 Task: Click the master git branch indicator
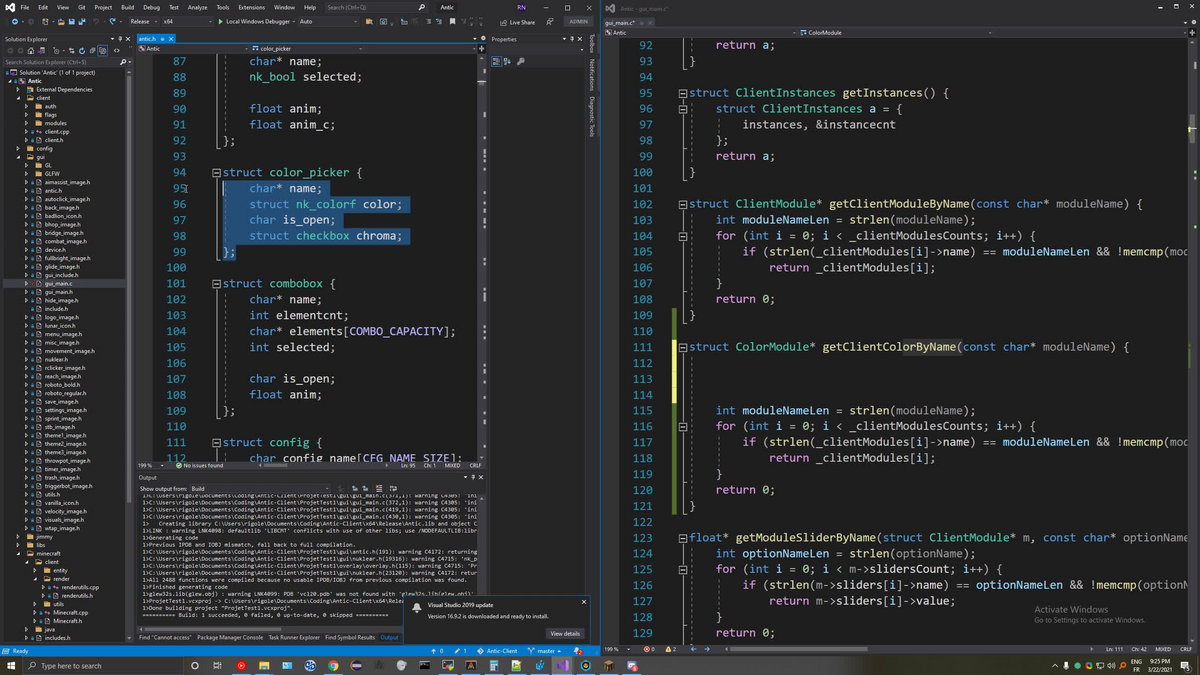click(545, 651)
